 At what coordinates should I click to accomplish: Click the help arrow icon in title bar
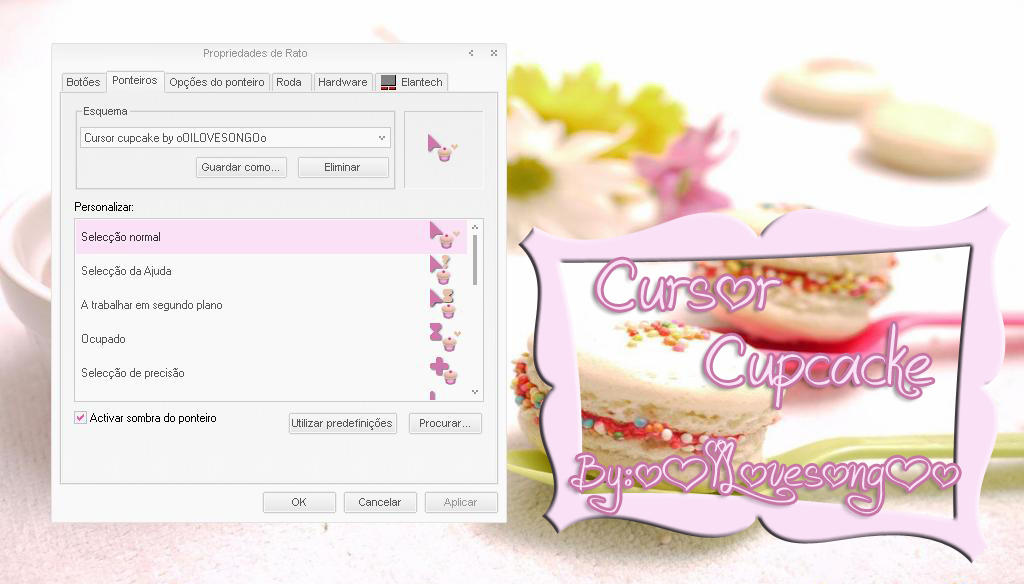click(470, 53)
